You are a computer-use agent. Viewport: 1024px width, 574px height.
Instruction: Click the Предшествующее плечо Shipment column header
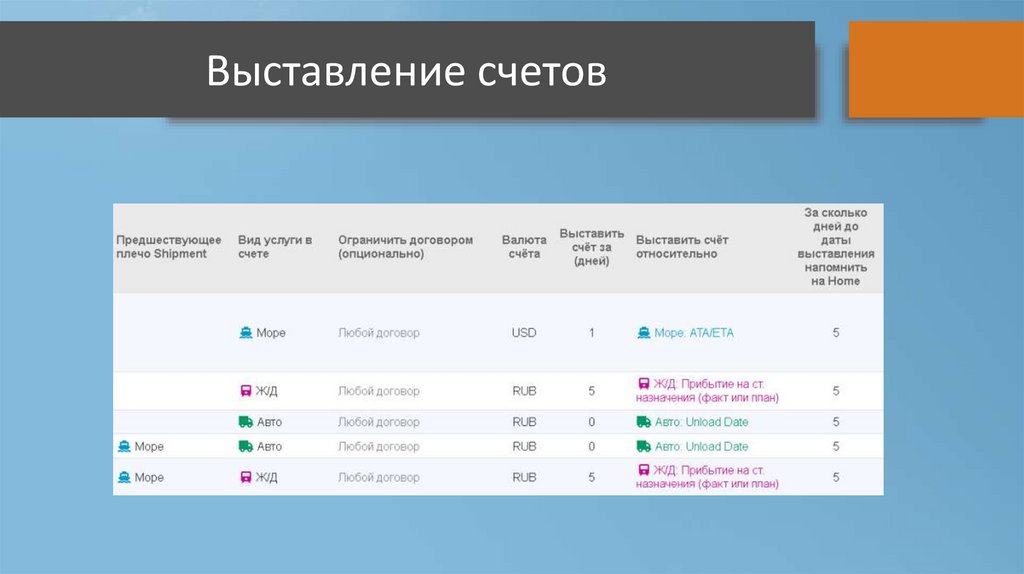[168, 247]
